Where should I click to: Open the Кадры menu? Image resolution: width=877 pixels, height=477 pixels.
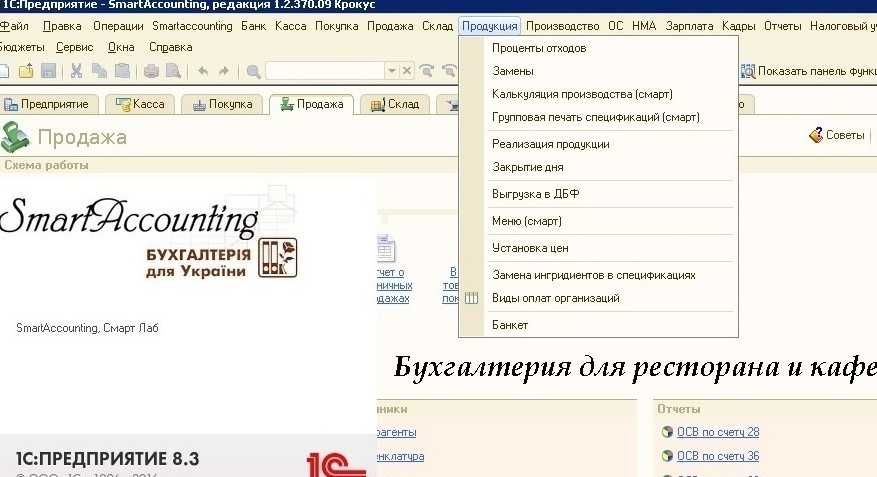(x=738, y=26)
